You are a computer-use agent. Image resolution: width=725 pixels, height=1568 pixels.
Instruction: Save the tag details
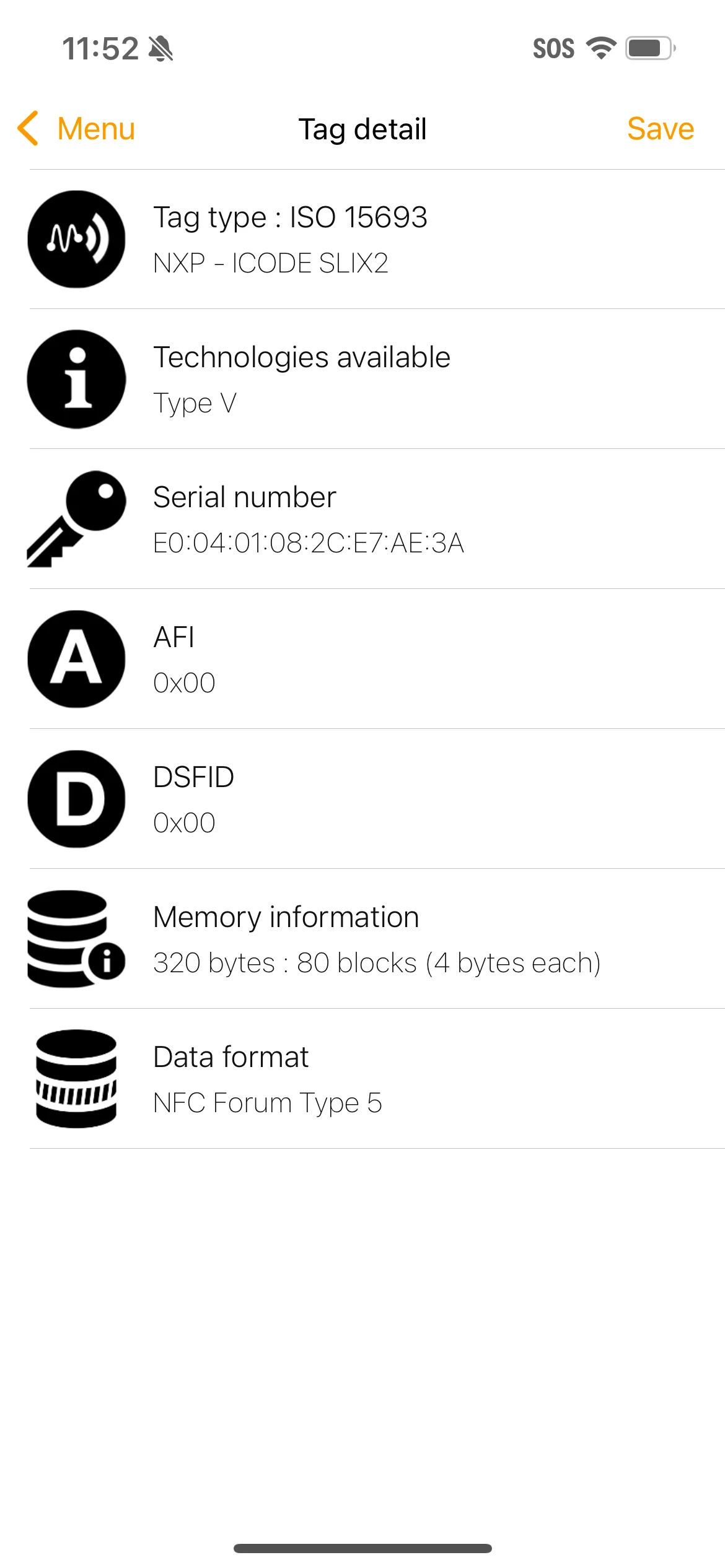(x=661, y=129)
